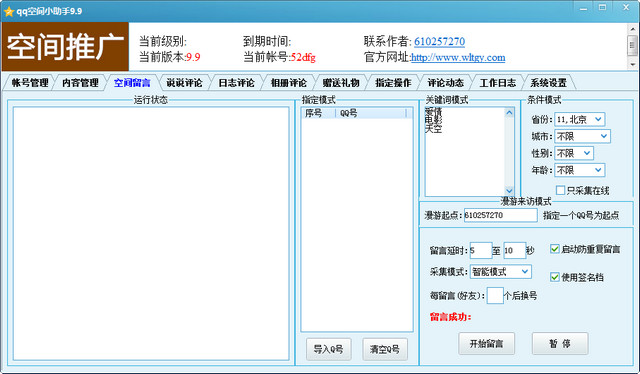The image size is (640, 374).
Task: Select keyword 天空 in keyword list
Action: (x=433, y=129)
